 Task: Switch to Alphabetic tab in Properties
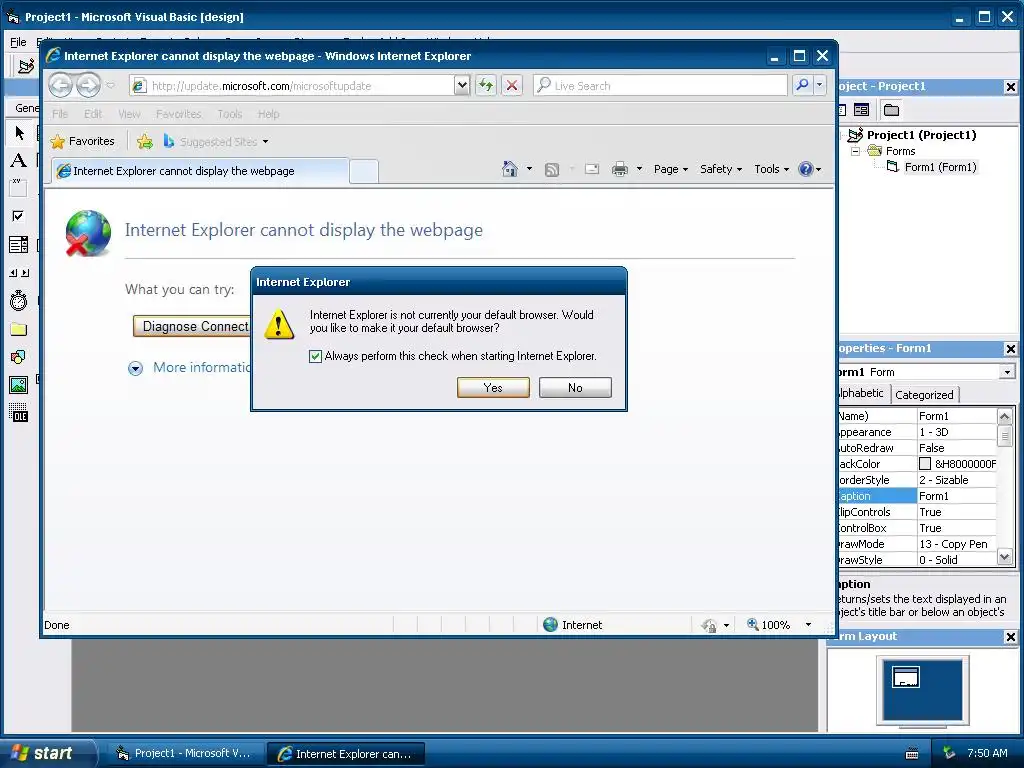(x=861, y=393)
